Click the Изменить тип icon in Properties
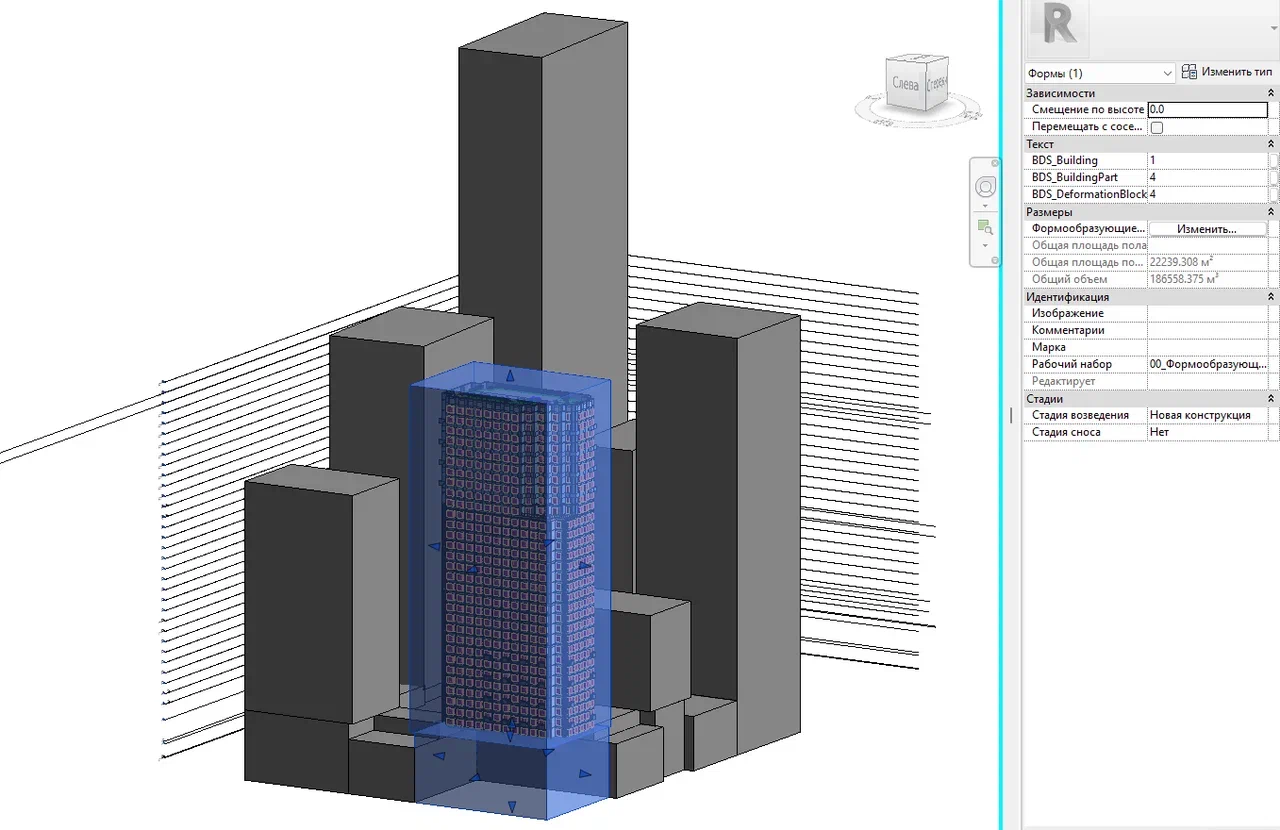 coord(1189,71)
